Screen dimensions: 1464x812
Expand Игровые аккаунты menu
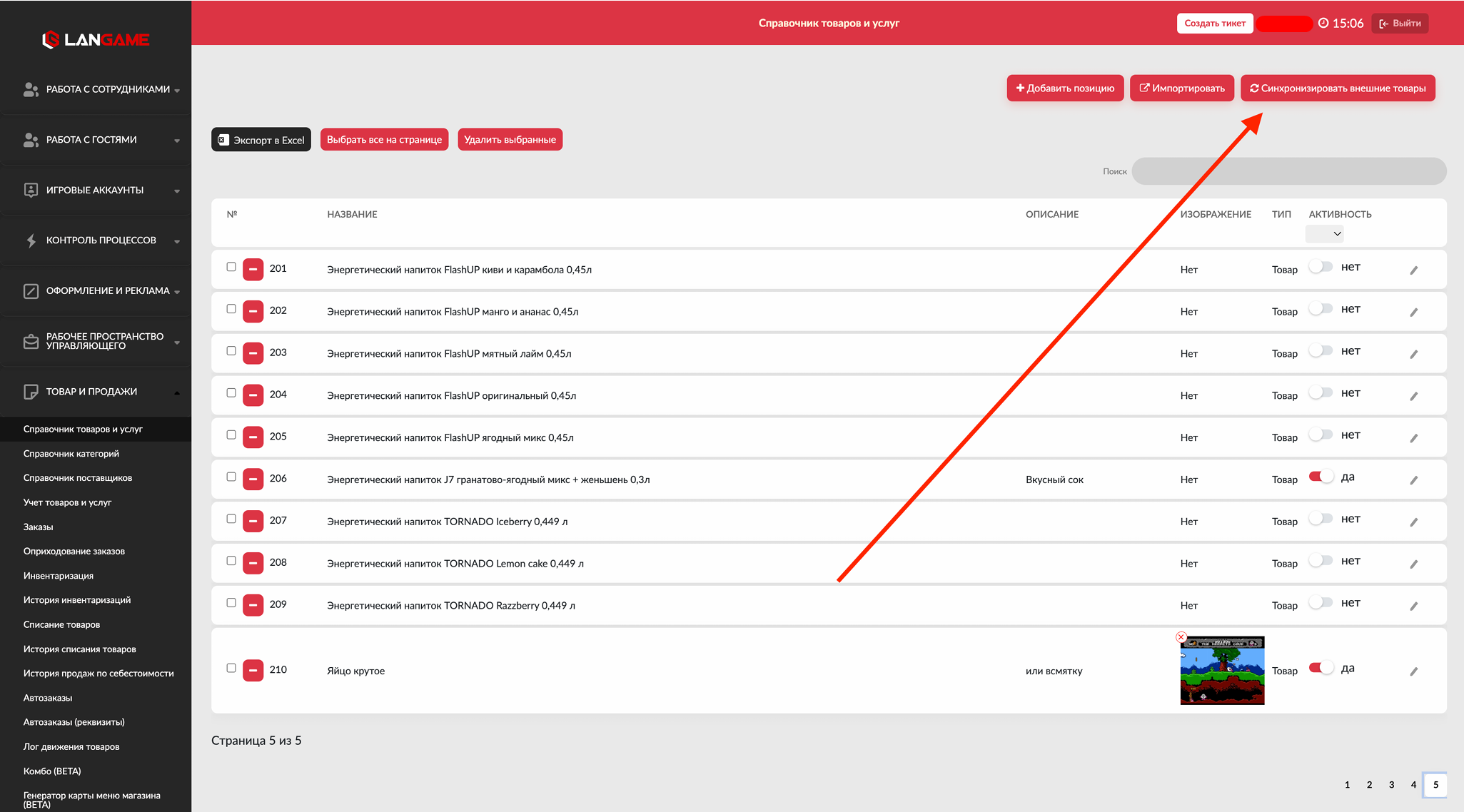click(96, 191)
